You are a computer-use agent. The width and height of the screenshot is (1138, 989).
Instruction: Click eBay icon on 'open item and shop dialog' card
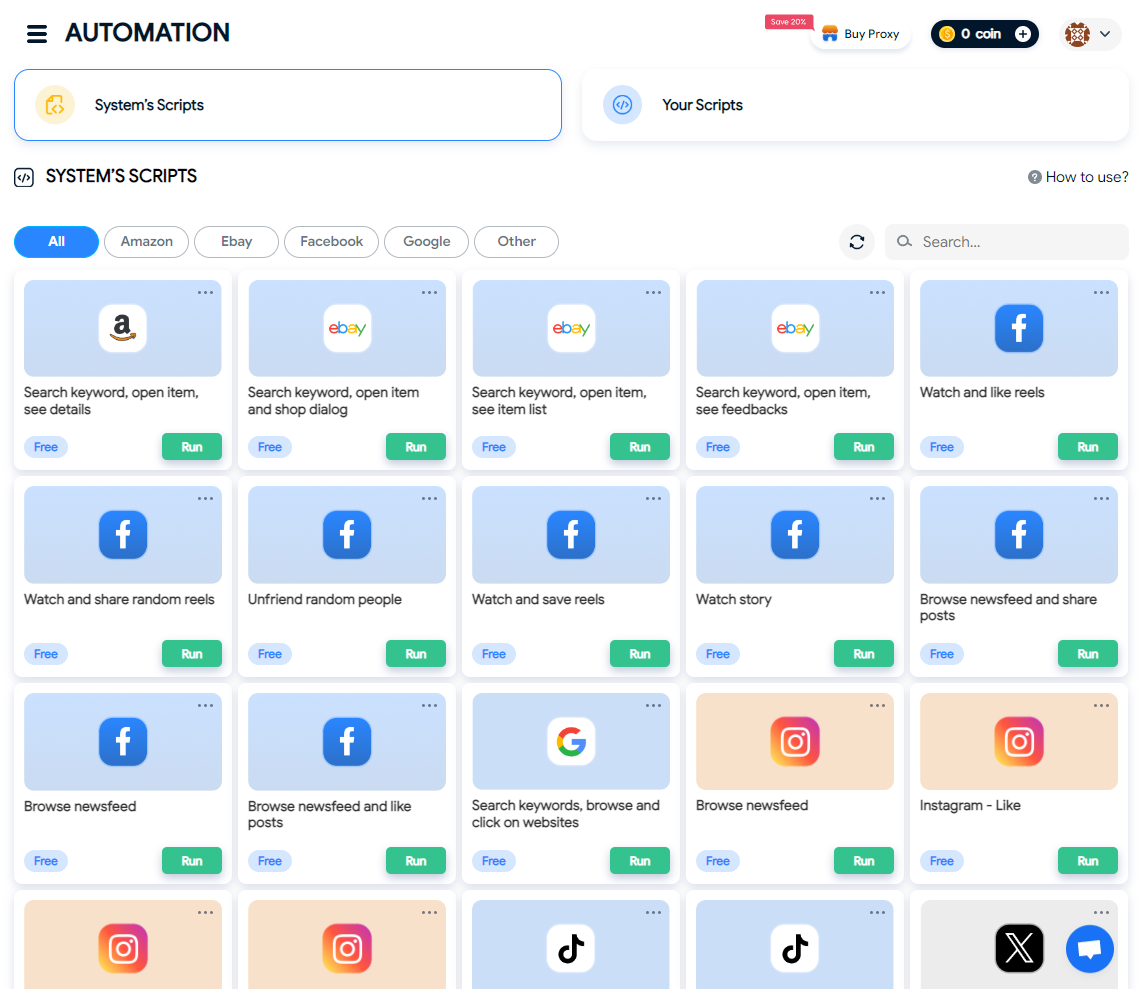[347, 328]
